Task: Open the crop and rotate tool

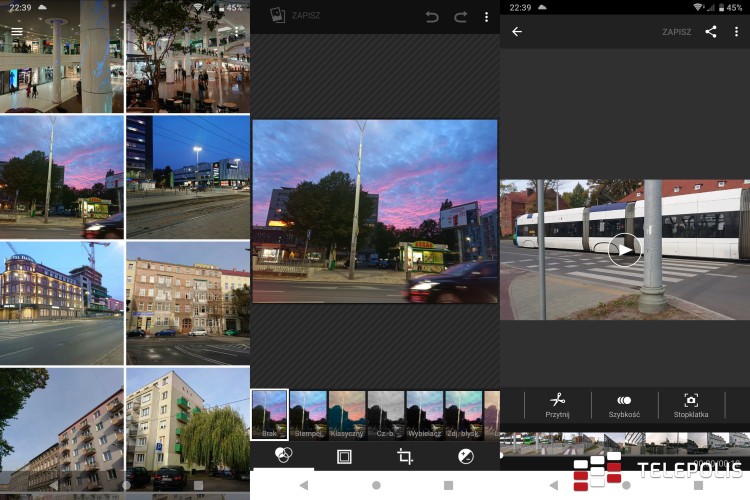Action: click(x=405, y=456)
